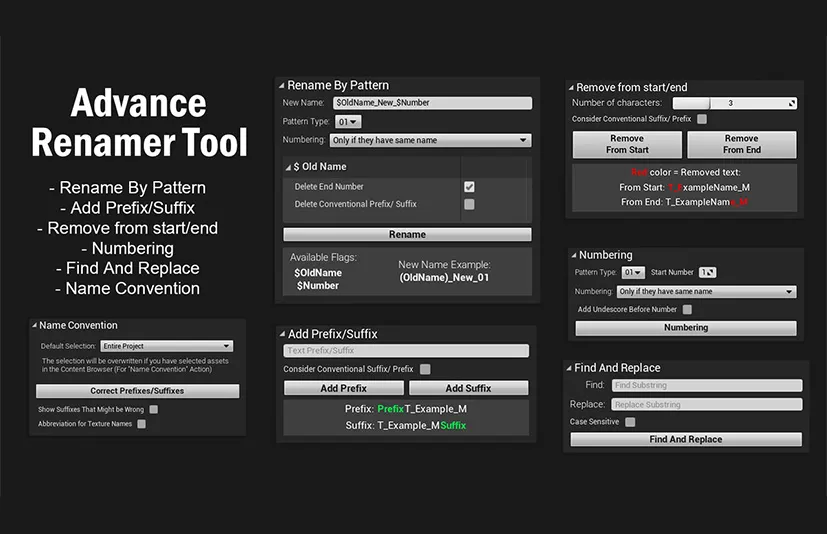Click the Remove From End button
This screenshot has width=827, height=534.
pyautogui.click(x=742, y=145)
